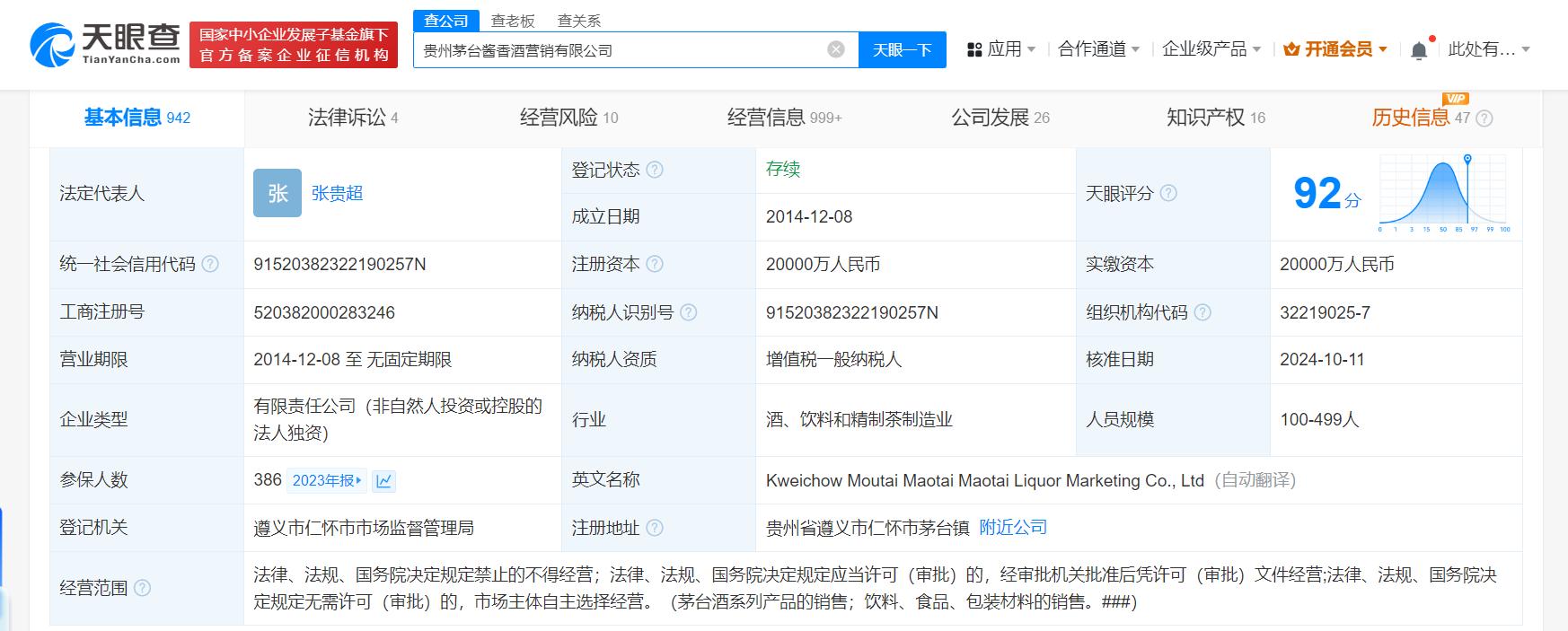Image resolution: width=1568 pixels, height=631 pixels.
Task: Click help icon next to 天眼评分
Action: [x=1167, y=193]
